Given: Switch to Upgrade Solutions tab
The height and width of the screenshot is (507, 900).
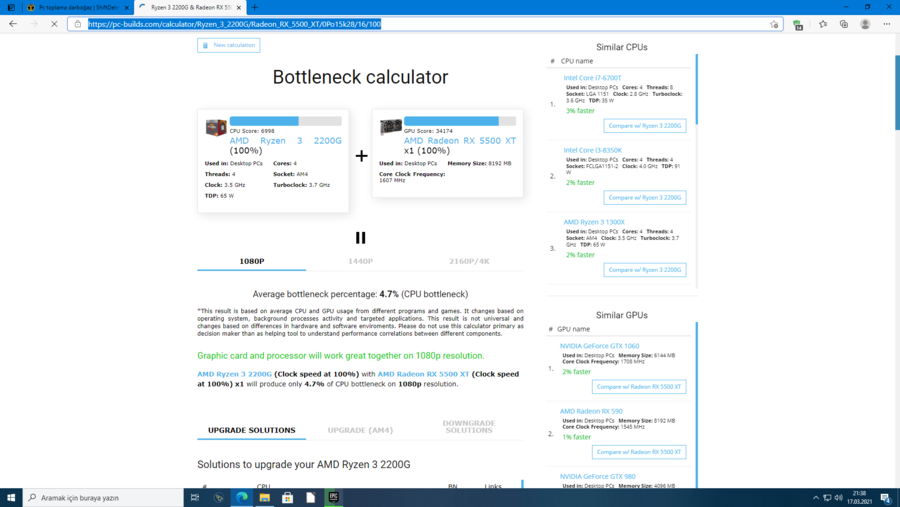Looking at the screenshot, I should coord(251,430).
